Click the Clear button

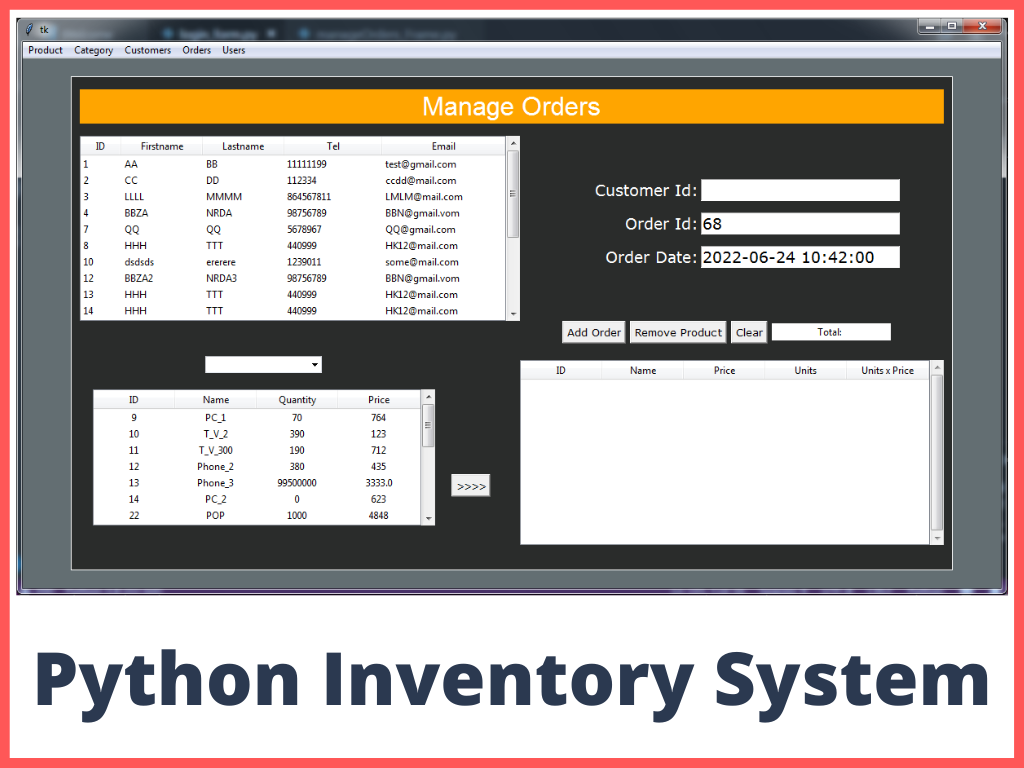pos(749,333)
